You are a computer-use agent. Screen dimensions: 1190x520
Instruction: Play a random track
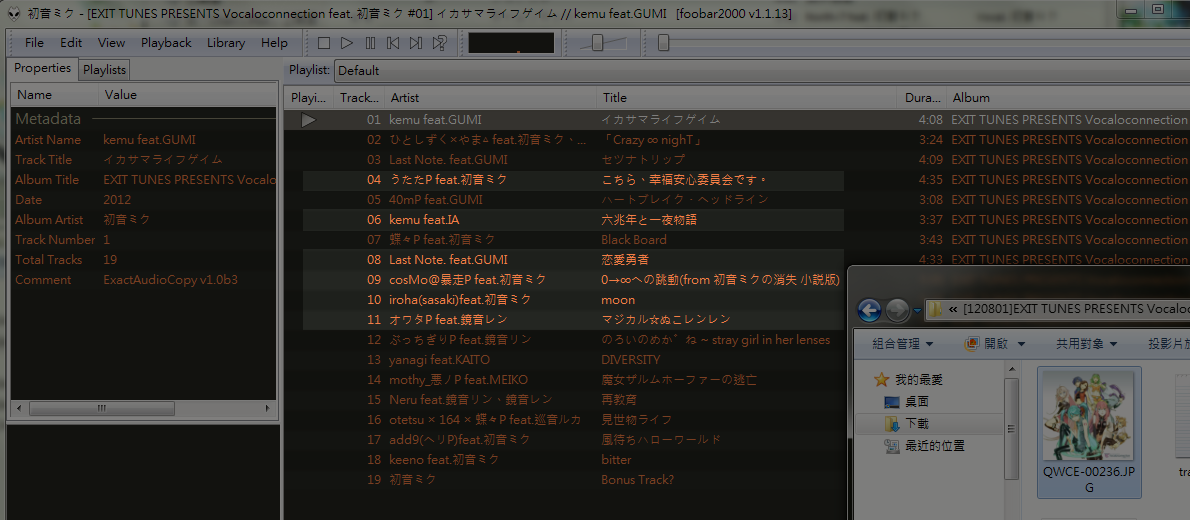[x=439, y=43]
